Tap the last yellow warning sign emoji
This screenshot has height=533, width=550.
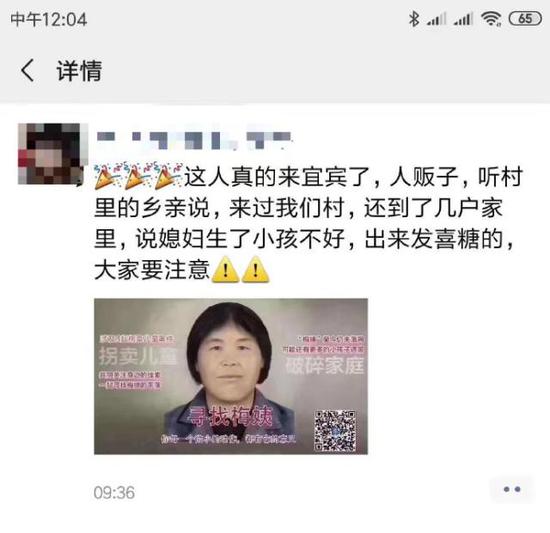(x=256, y=270)
